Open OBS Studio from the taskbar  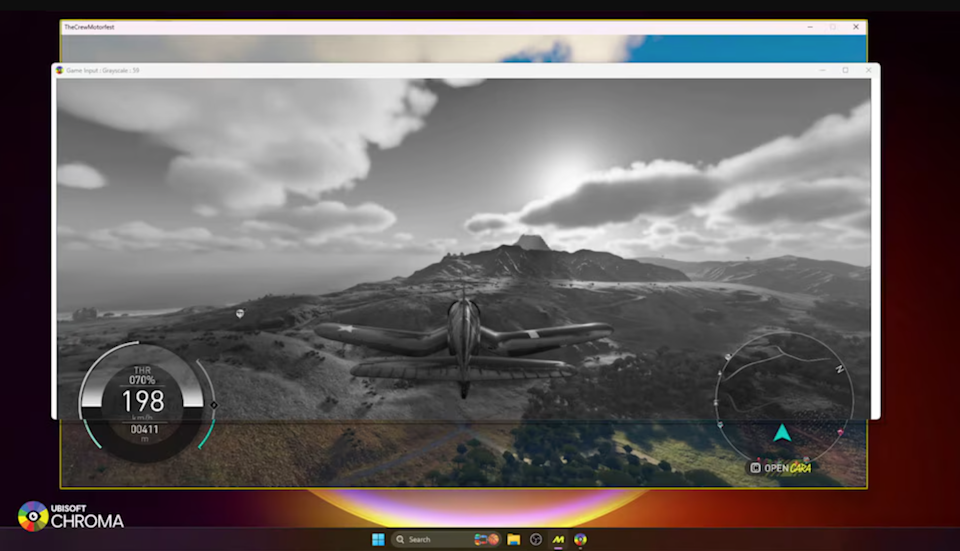(x=536, y=539)
